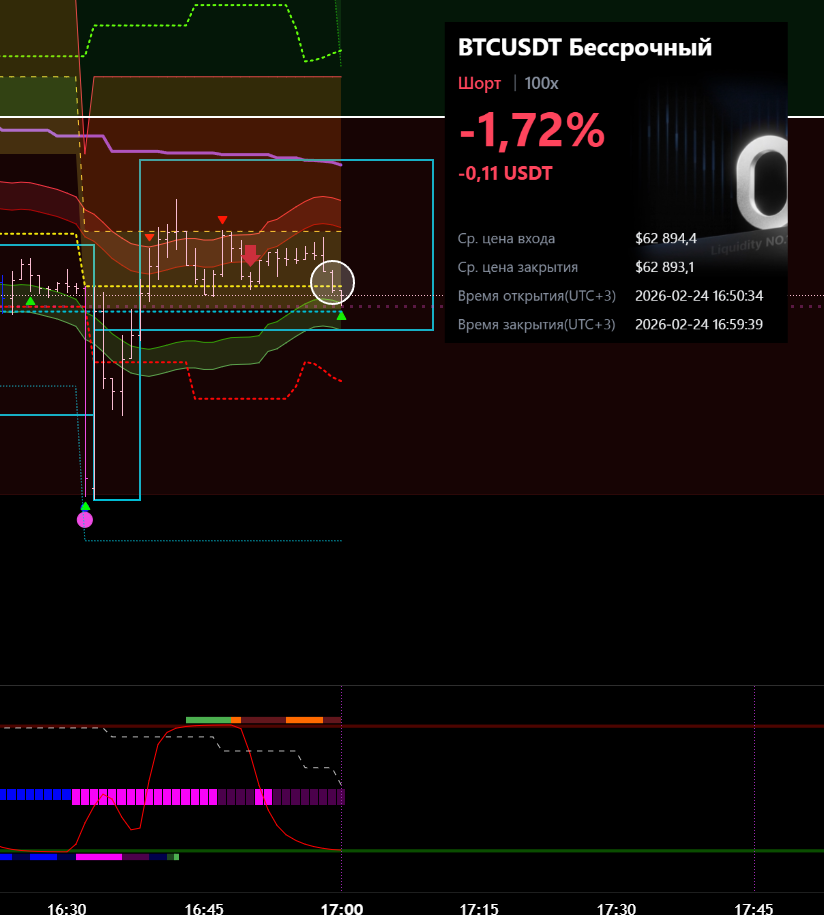This screenshot has height=915, width=824.
Task: Click the 100x leverage label
Action: pyautogui.click(x=541, y=83)
